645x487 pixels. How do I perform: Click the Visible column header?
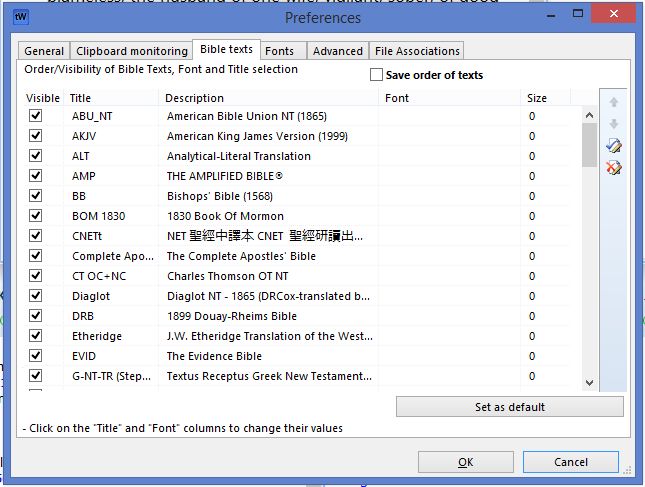(x=43, y=98)
